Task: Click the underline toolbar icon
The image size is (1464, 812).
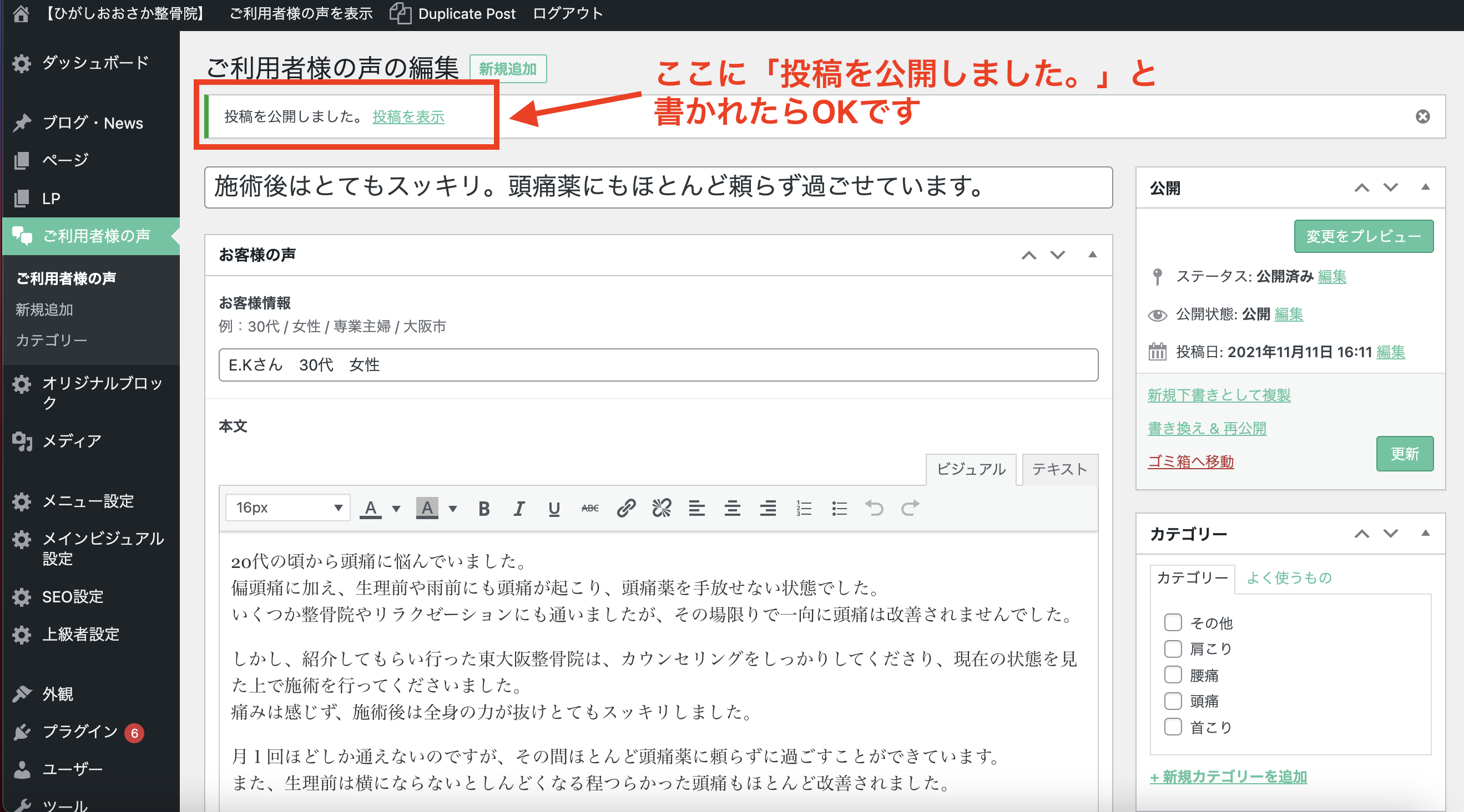Action: 554,508
